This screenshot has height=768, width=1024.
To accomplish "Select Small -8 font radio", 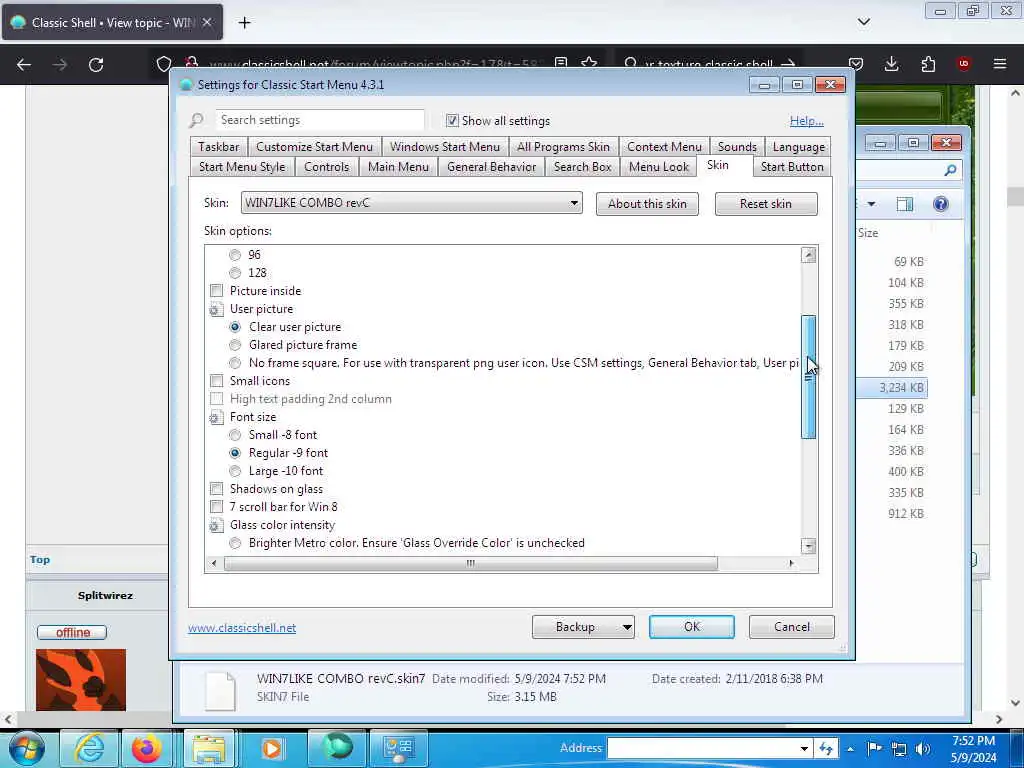I will (x=235, y=435).
